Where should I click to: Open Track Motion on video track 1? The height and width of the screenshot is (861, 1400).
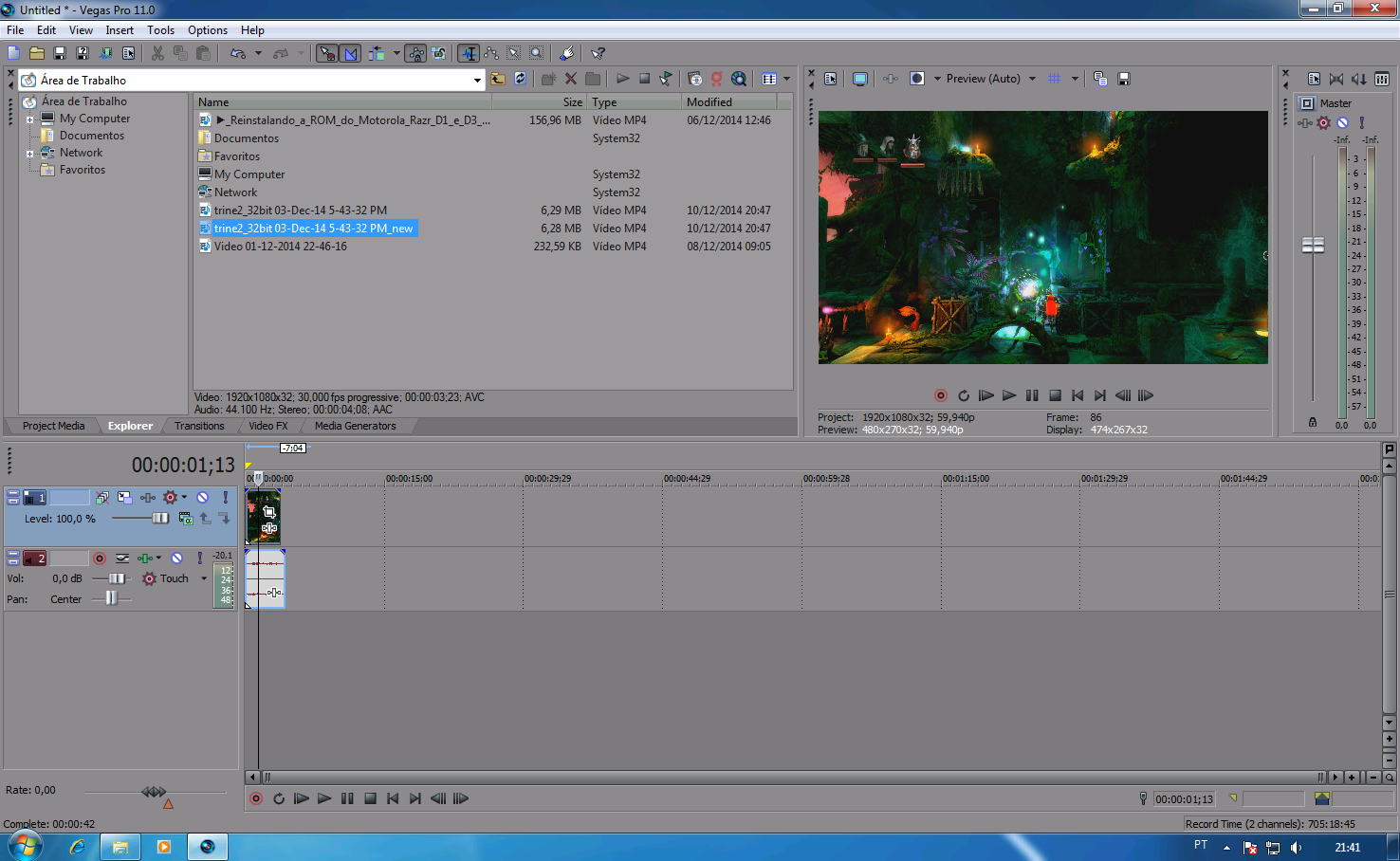click(x=124, y=497)
